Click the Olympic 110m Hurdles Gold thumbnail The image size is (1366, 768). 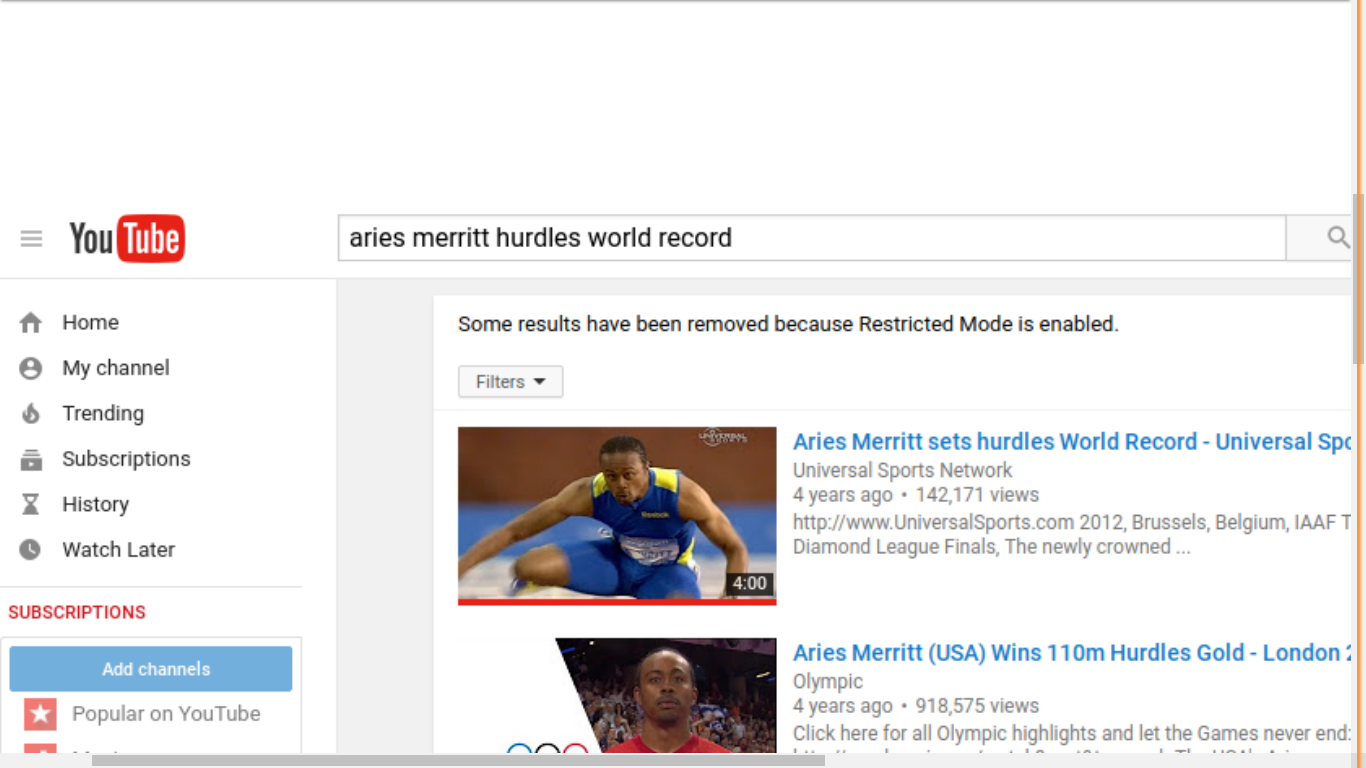(x=617, y=696)
